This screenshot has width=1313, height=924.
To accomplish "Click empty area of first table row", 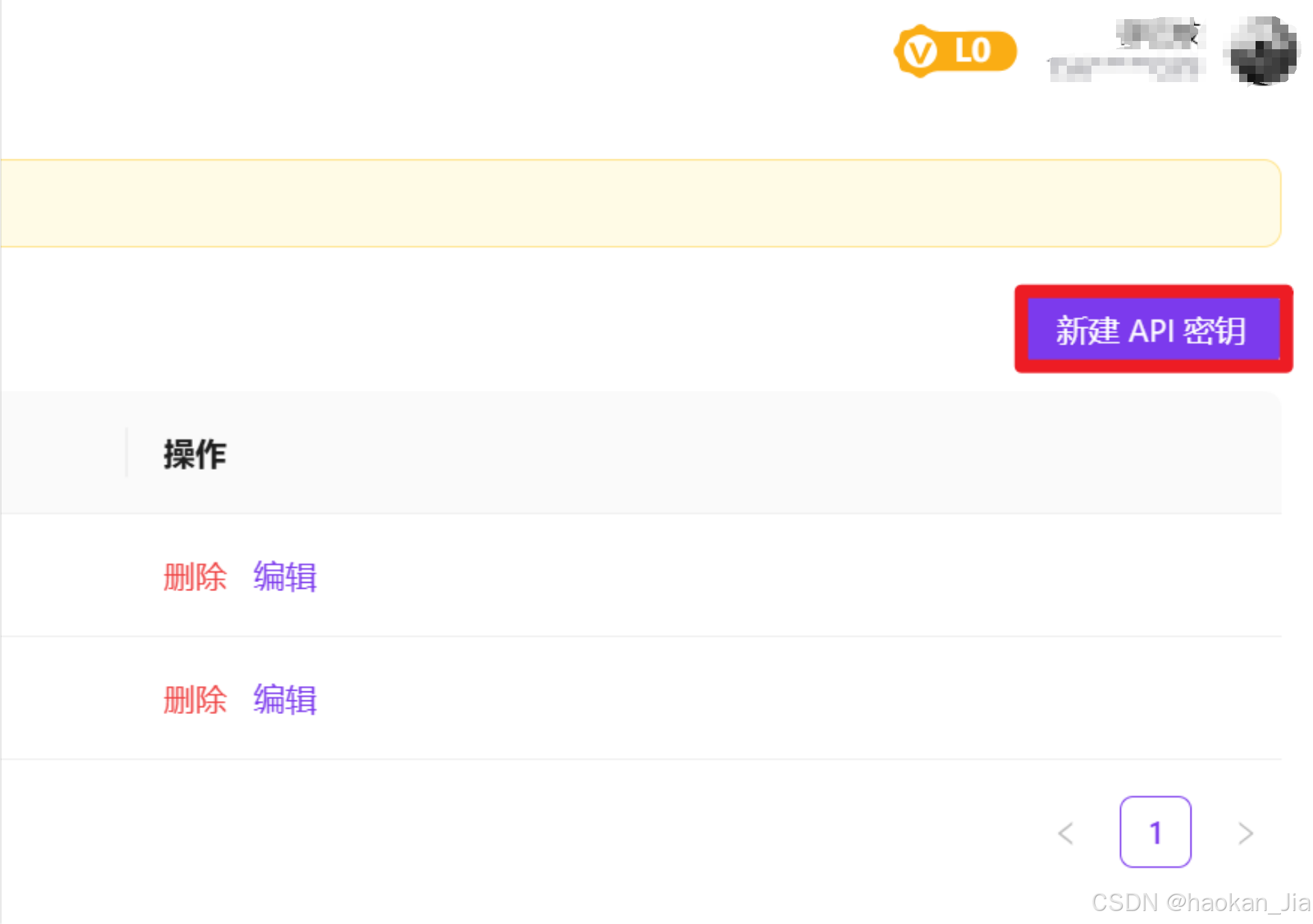I will pyautogui.click(x=752, y=576).
